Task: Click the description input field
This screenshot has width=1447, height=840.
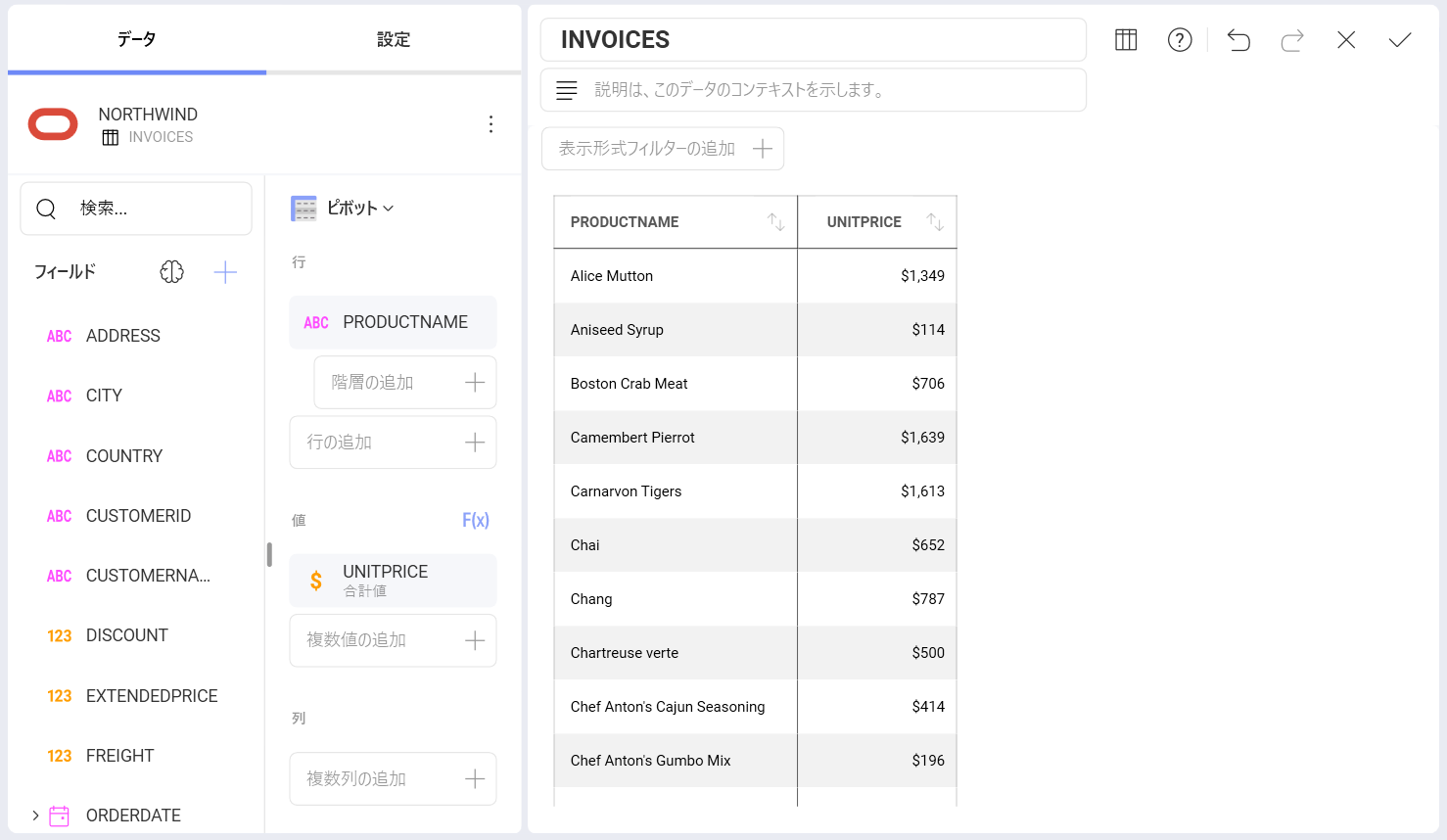Action: (814, 90)
